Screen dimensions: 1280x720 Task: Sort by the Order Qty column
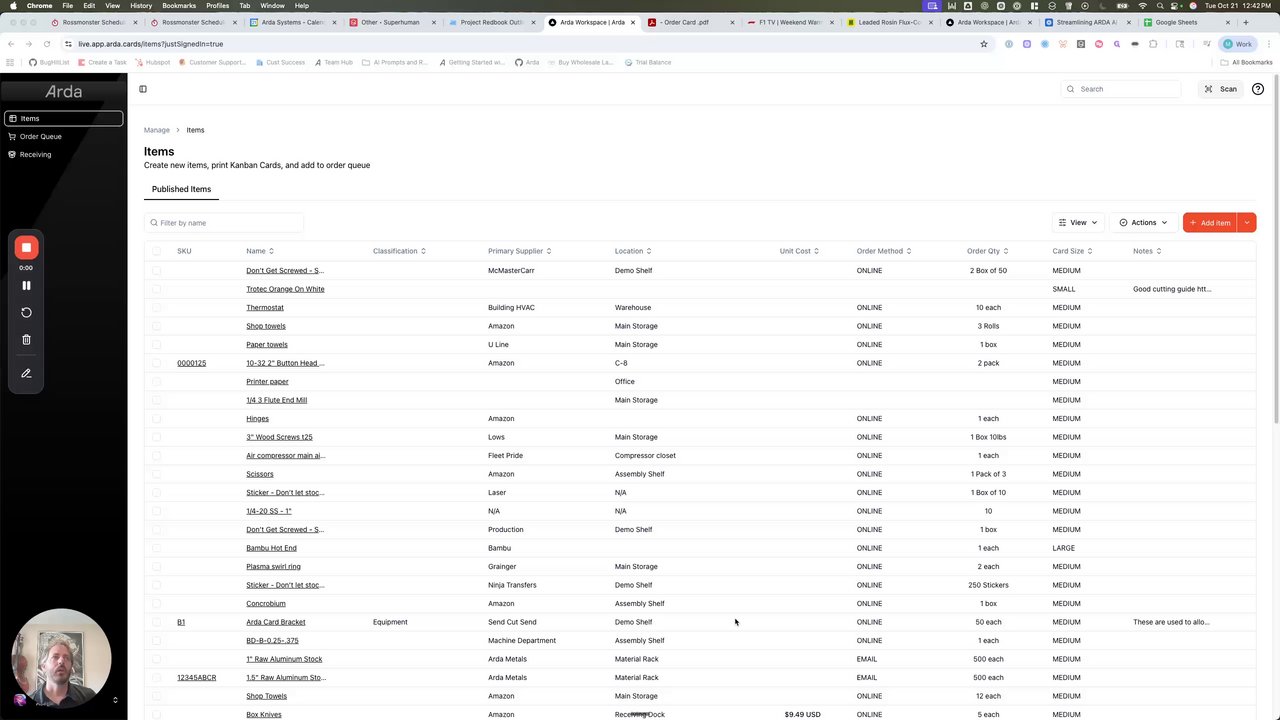click(988, 251)
